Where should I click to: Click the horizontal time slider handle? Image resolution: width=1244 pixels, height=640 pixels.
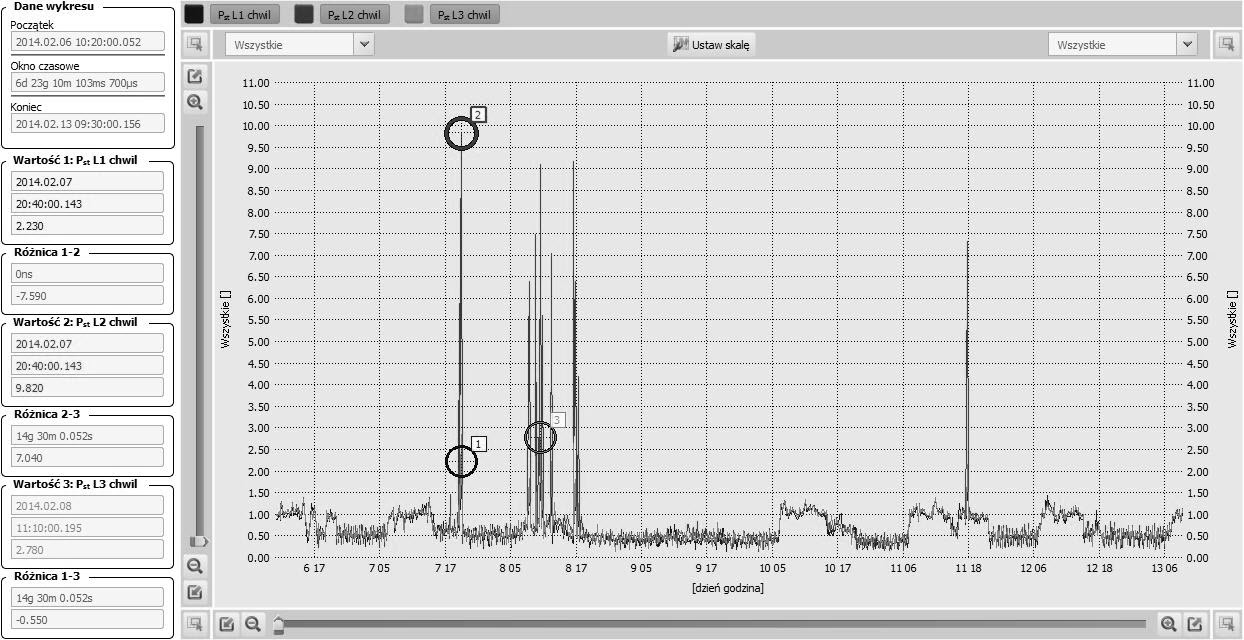[279, 624]
